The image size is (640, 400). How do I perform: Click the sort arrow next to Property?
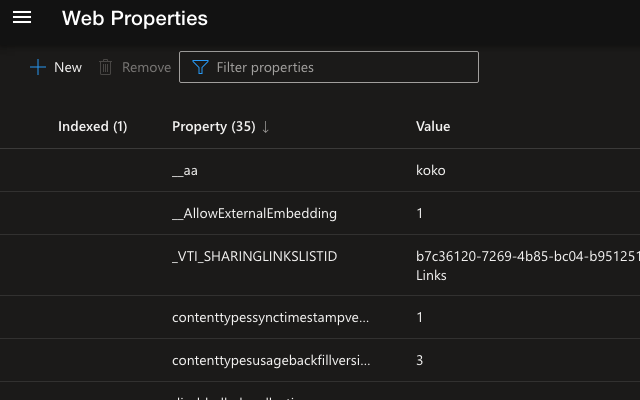(x=265, y=127)
